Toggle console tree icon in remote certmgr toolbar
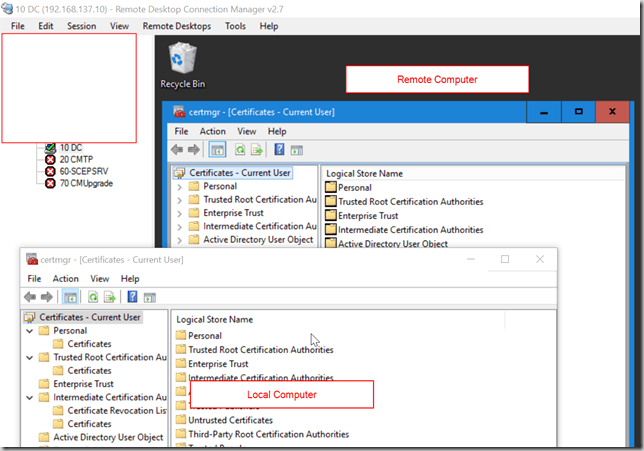 click(x=217, y=150)
